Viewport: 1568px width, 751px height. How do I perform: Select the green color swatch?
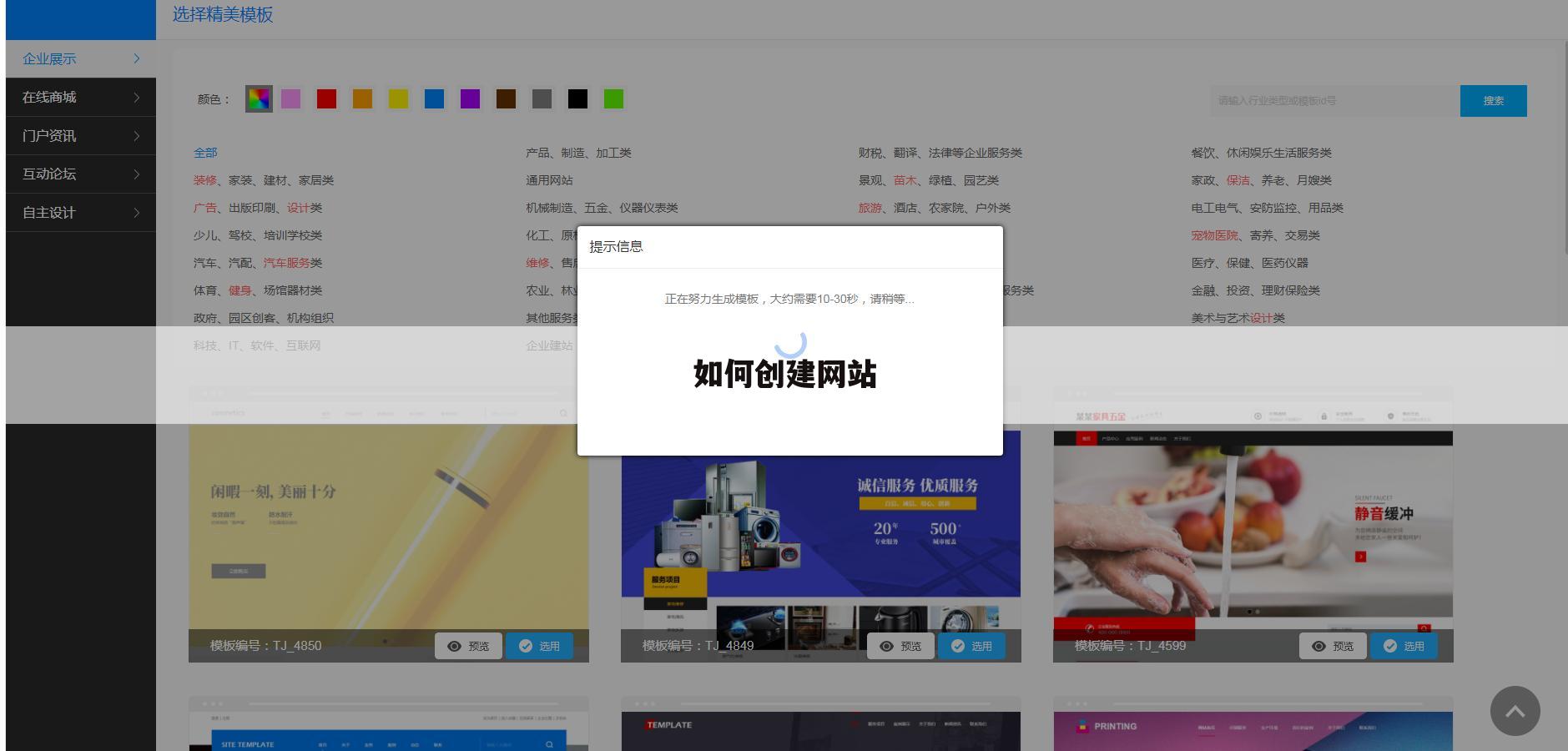click(x=613, y=99)
